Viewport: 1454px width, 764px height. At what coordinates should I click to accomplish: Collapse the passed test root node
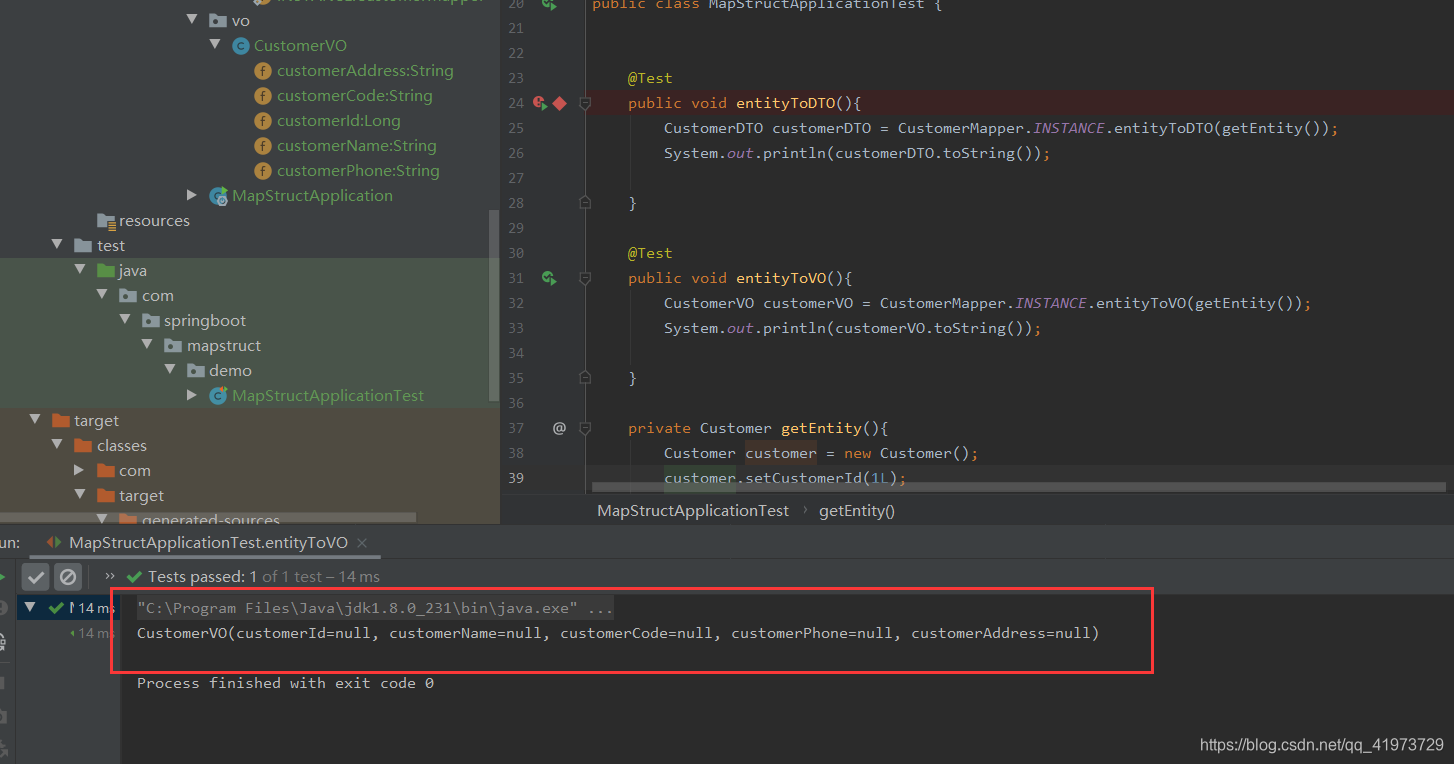(x=30, y=607)
